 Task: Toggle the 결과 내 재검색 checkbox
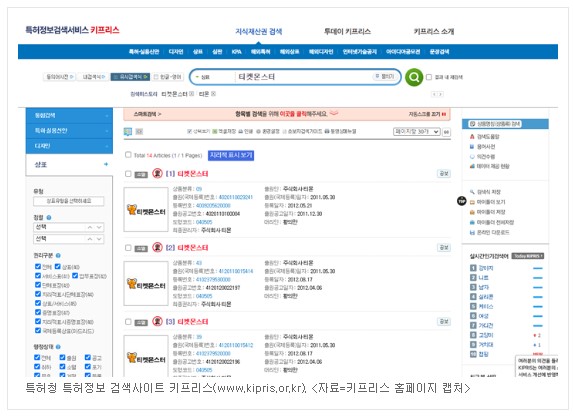click(429, 77)
